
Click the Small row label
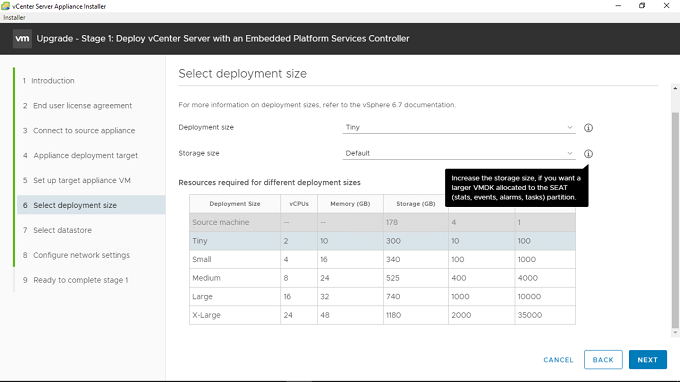click(202, 260)
